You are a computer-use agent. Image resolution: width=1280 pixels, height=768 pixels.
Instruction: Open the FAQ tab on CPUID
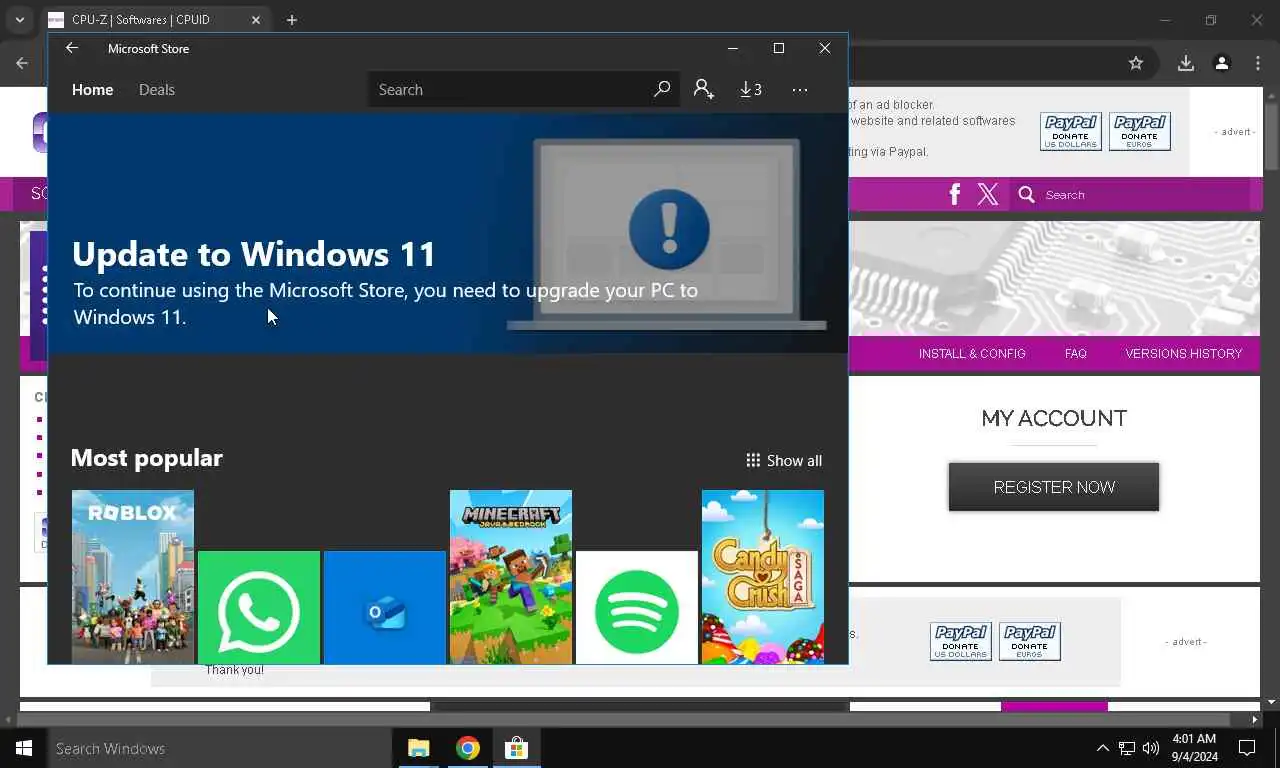(1076, 353)
